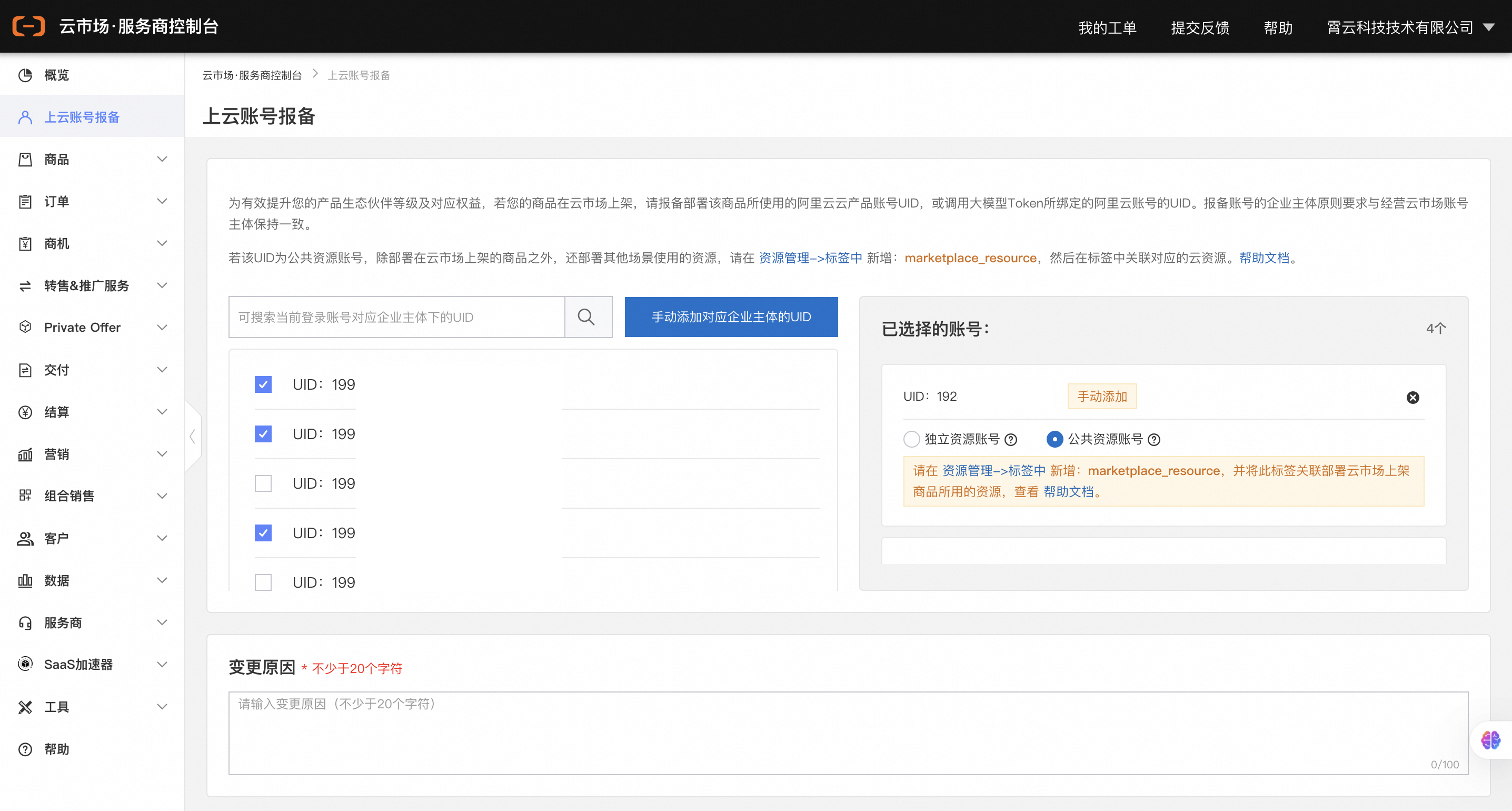Click the Private Offer cube icon
The height and width of the screenshot is (811, 1512).
pos(25,327)
